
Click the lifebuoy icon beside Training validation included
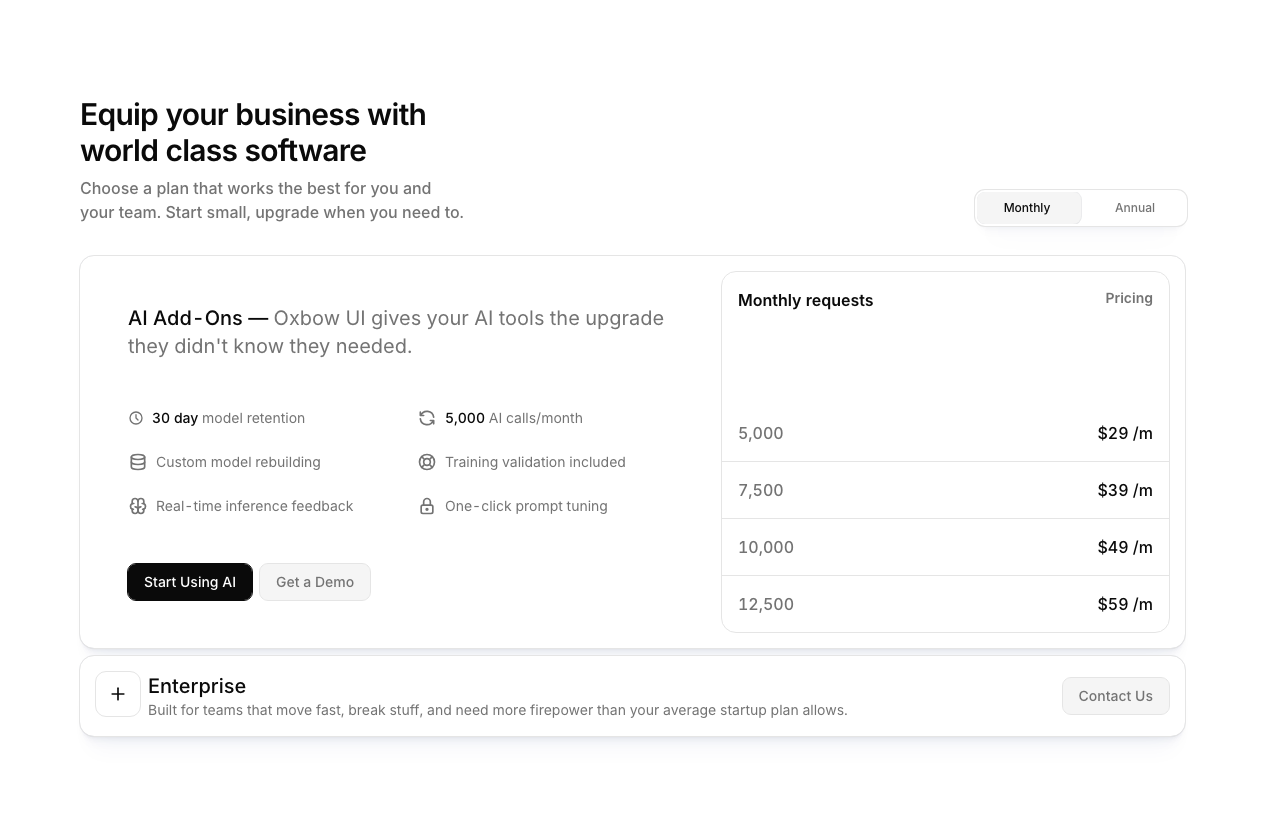click(427, 462)
